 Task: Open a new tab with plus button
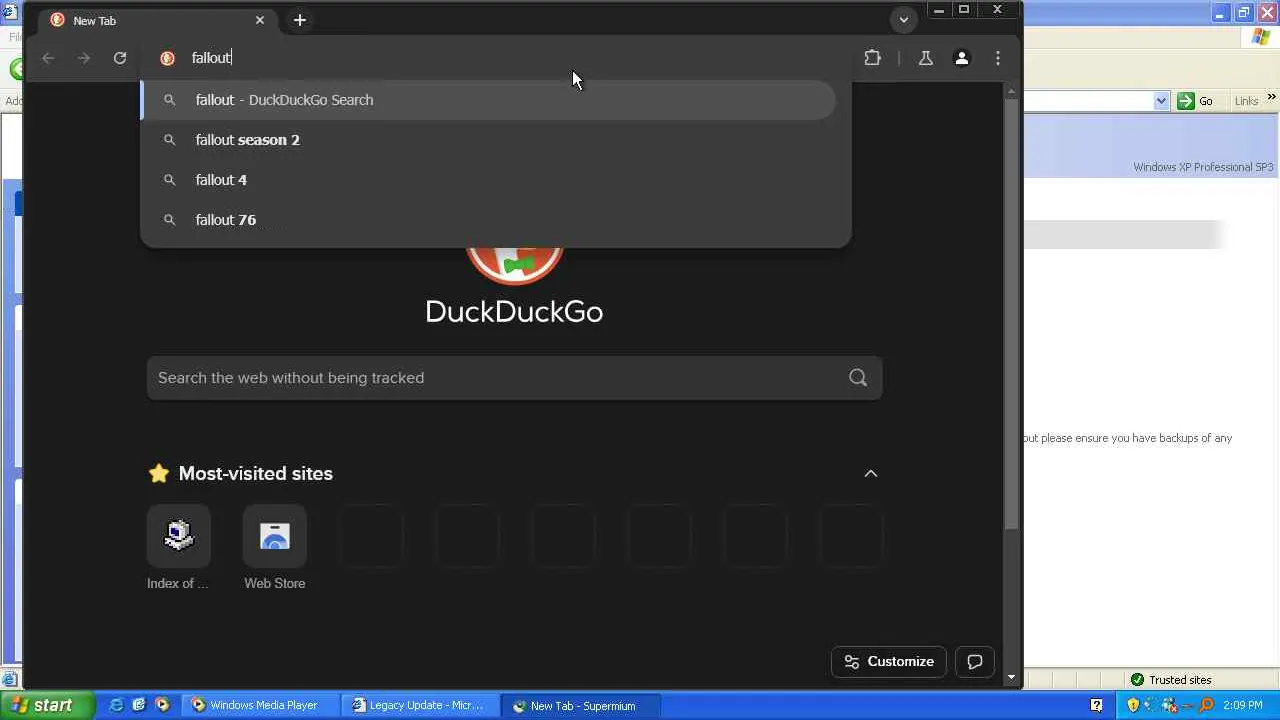300,20
